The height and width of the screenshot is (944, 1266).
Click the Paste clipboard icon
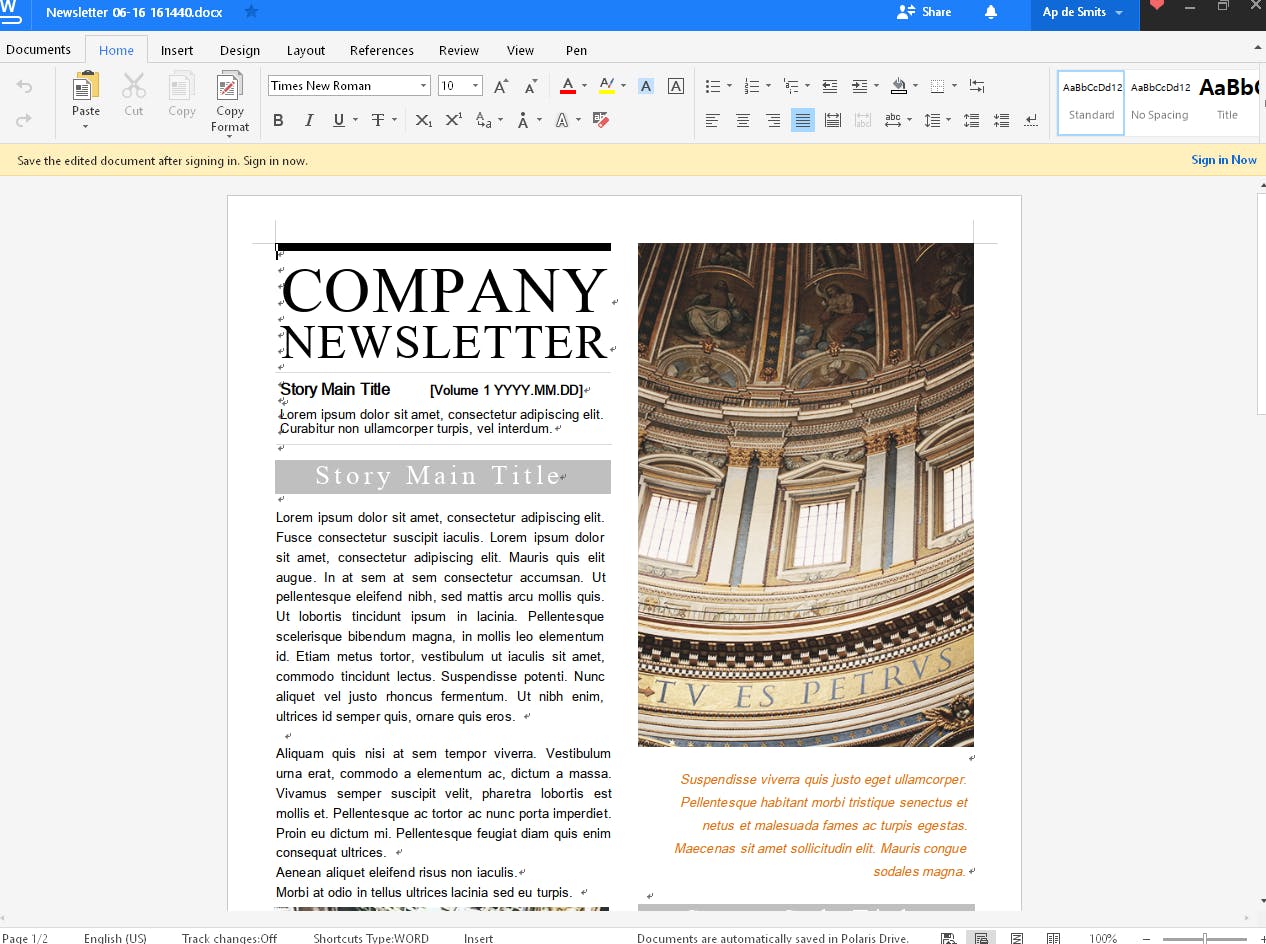pyautogui.click(x=86, y=87)
